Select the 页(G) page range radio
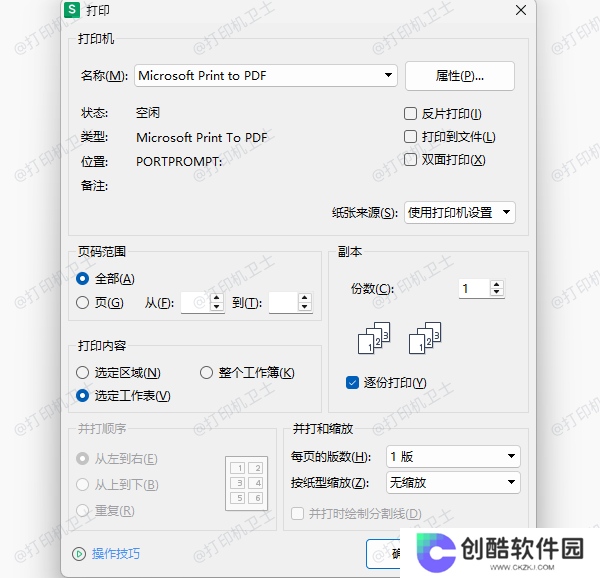 click(82, 303)
